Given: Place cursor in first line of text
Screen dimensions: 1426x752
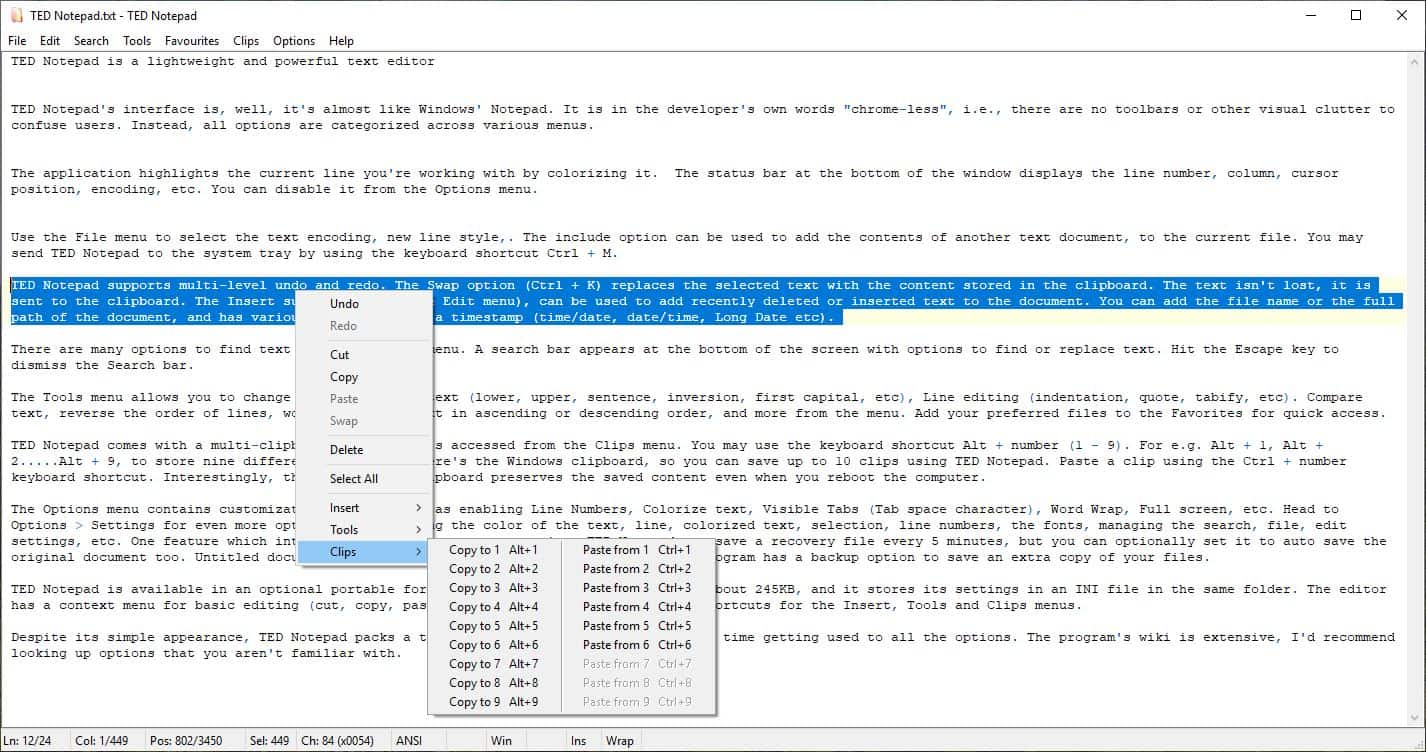Looking at the screenshot, I should click(x=223, y=61).
